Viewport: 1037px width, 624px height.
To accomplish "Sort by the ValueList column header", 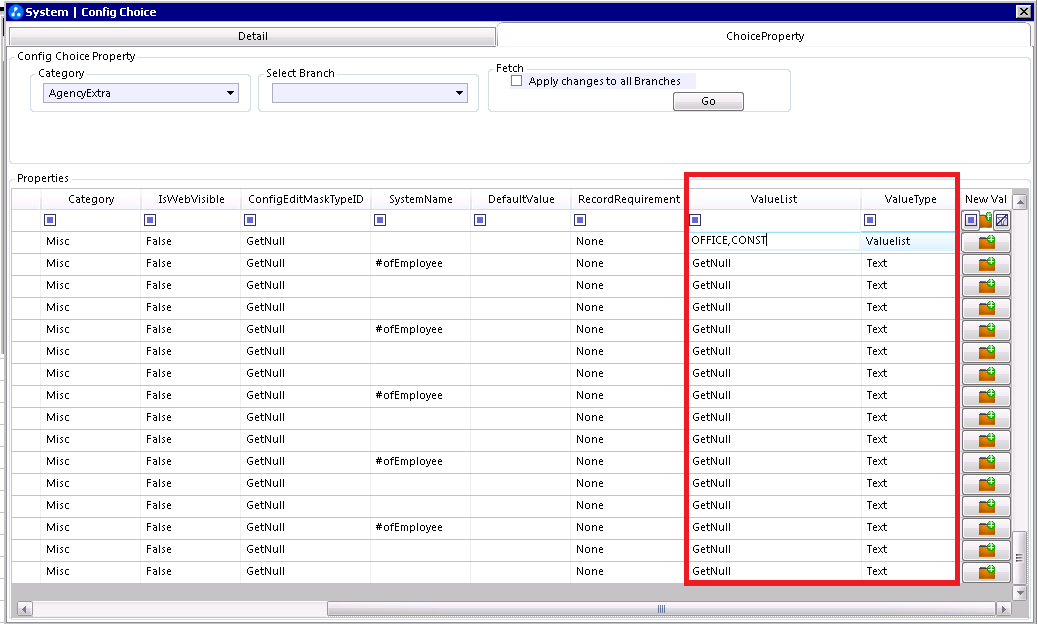I will [774, 199].
